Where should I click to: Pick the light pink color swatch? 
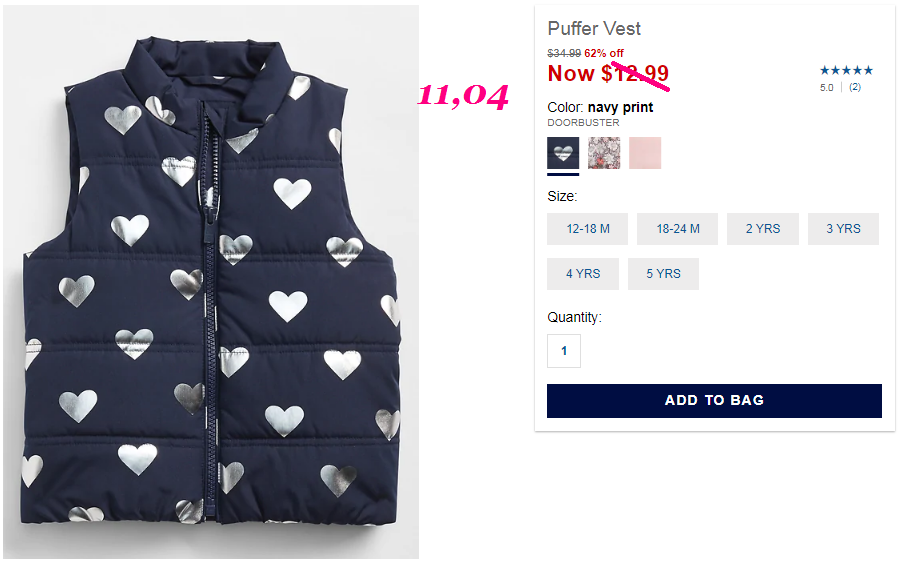[645, 152]
